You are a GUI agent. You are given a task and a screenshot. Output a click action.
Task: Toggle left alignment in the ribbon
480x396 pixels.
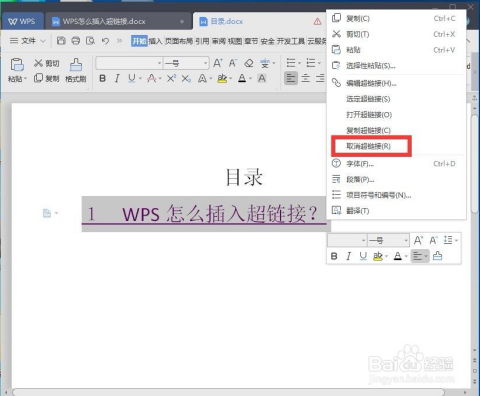291,78
